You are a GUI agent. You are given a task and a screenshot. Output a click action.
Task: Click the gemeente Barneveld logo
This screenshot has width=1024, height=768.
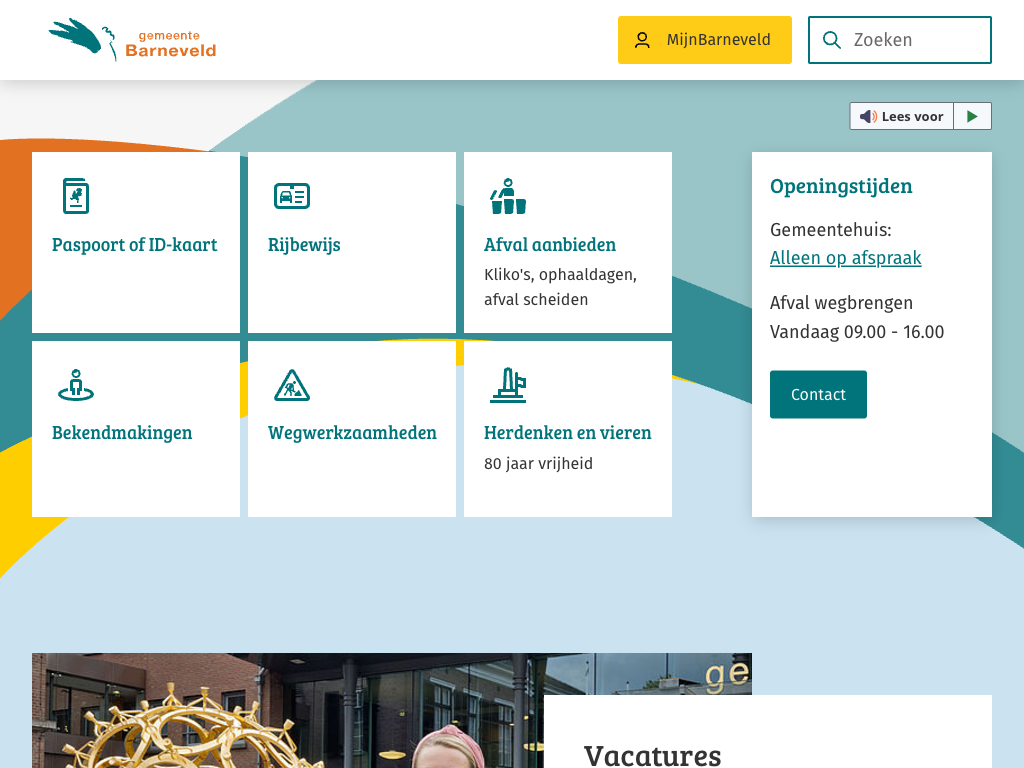[132, 40]
